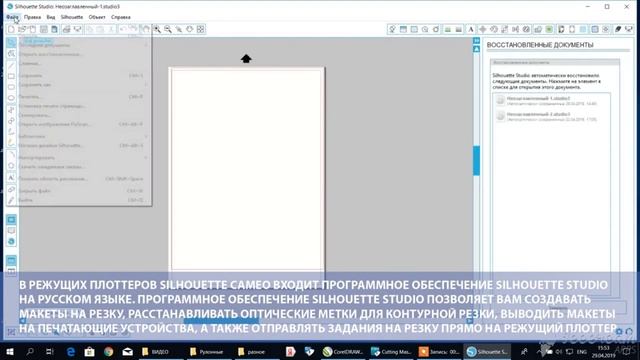Open the Правка menu
Viewport: 640px width, 360px height.
coord(32,17)
